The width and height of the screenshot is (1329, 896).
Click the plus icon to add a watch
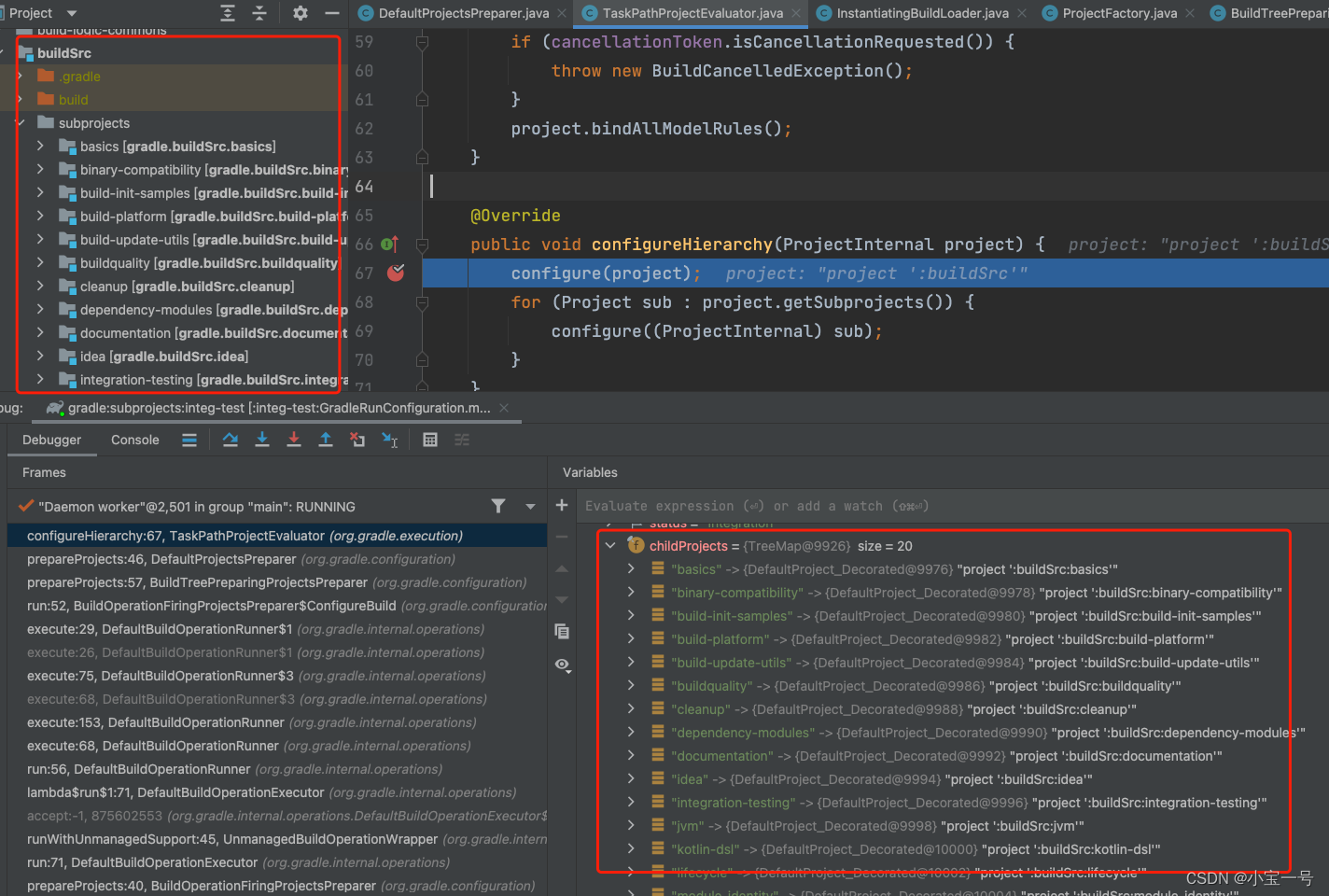562,505
